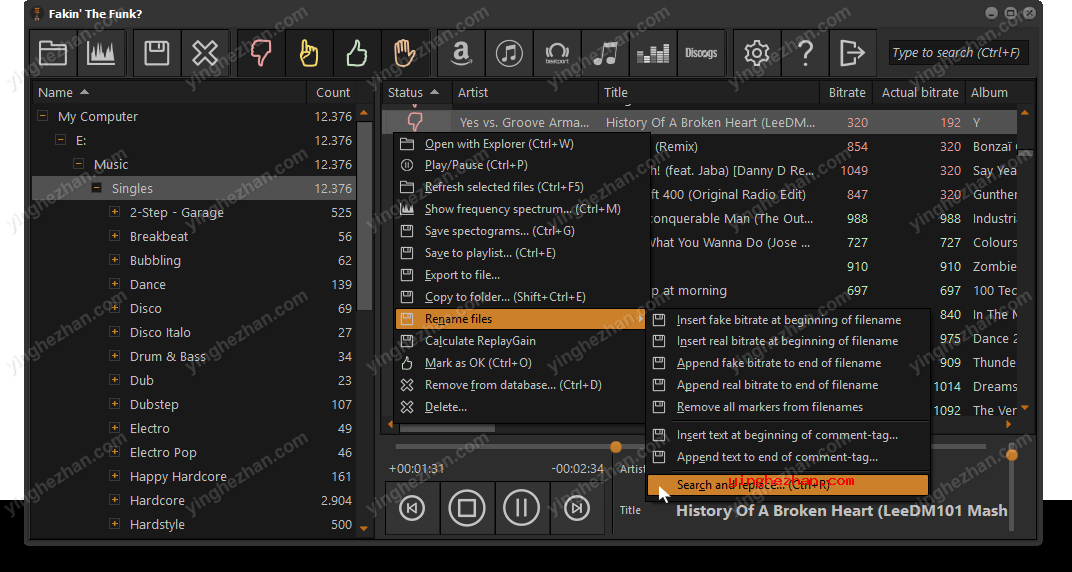
Task: Choose Delete from context menu
Action: [x=521, y=407]
